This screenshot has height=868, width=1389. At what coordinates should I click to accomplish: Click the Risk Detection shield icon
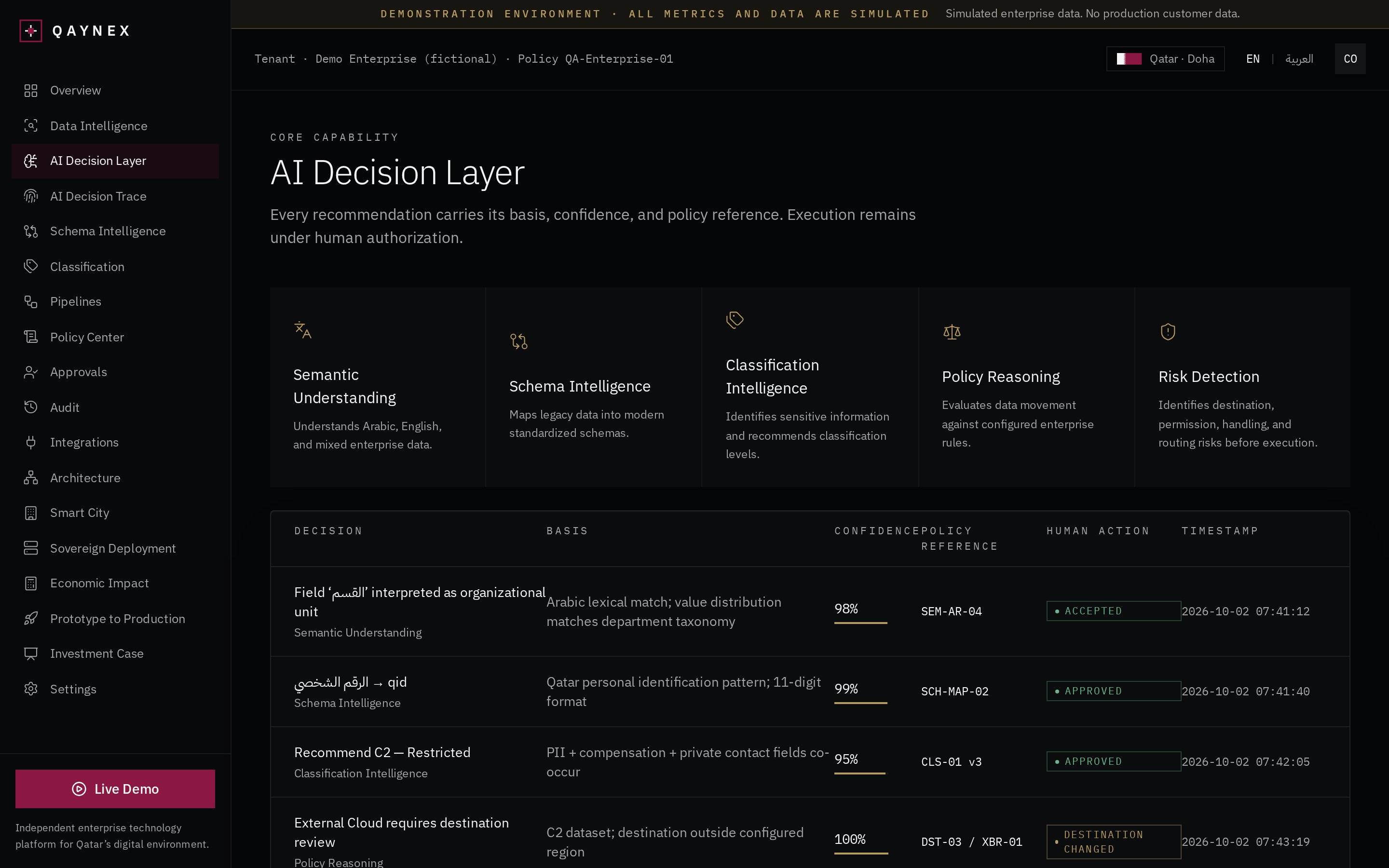coord(1168,332)
